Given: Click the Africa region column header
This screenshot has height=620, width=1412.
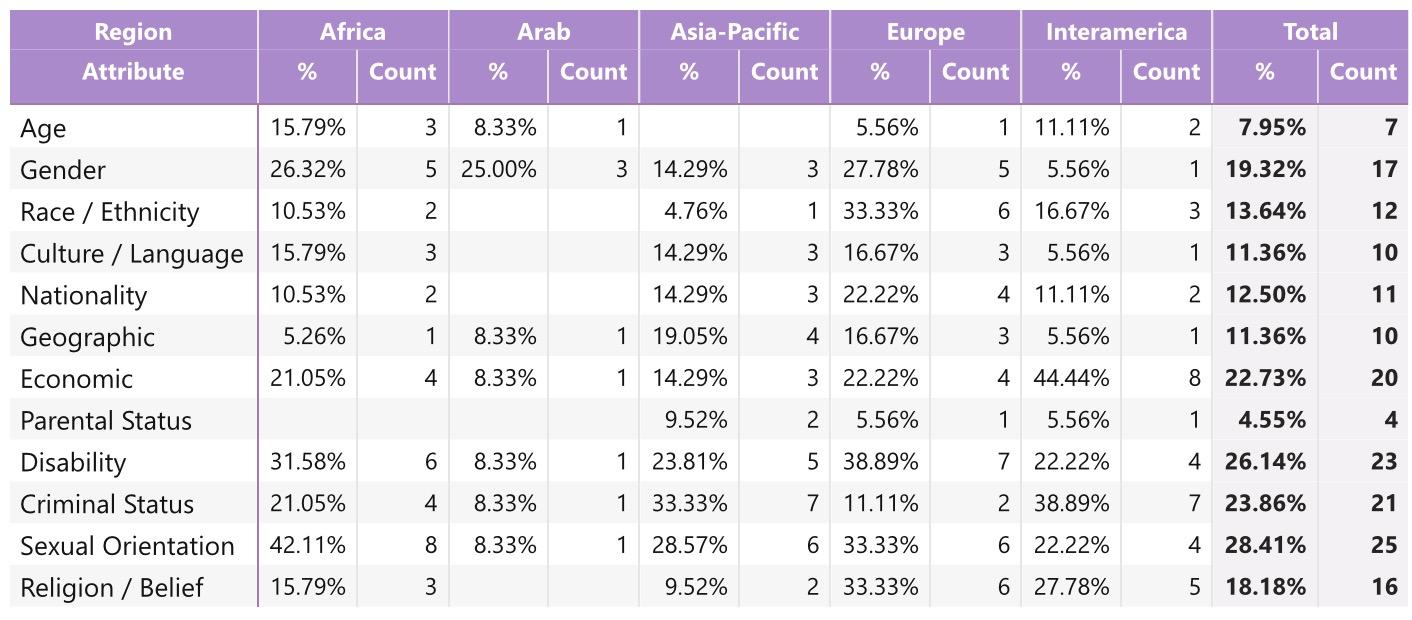Looking at the screenshot, I should 352,31.
